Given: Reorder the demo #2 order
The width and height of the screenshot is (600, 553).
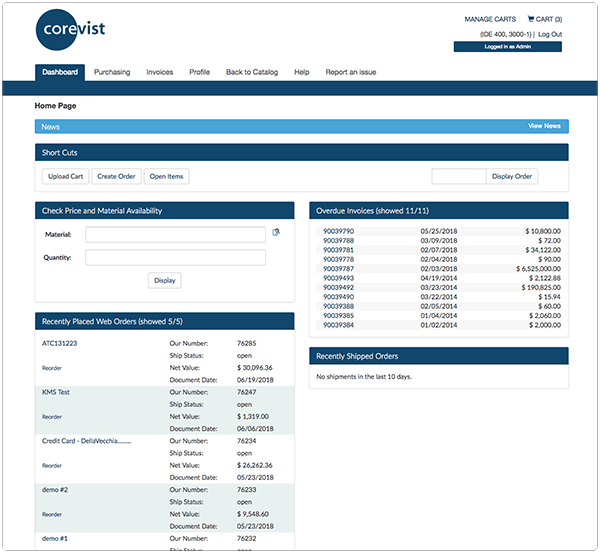Looking at the screenshot, I should 52,514.
